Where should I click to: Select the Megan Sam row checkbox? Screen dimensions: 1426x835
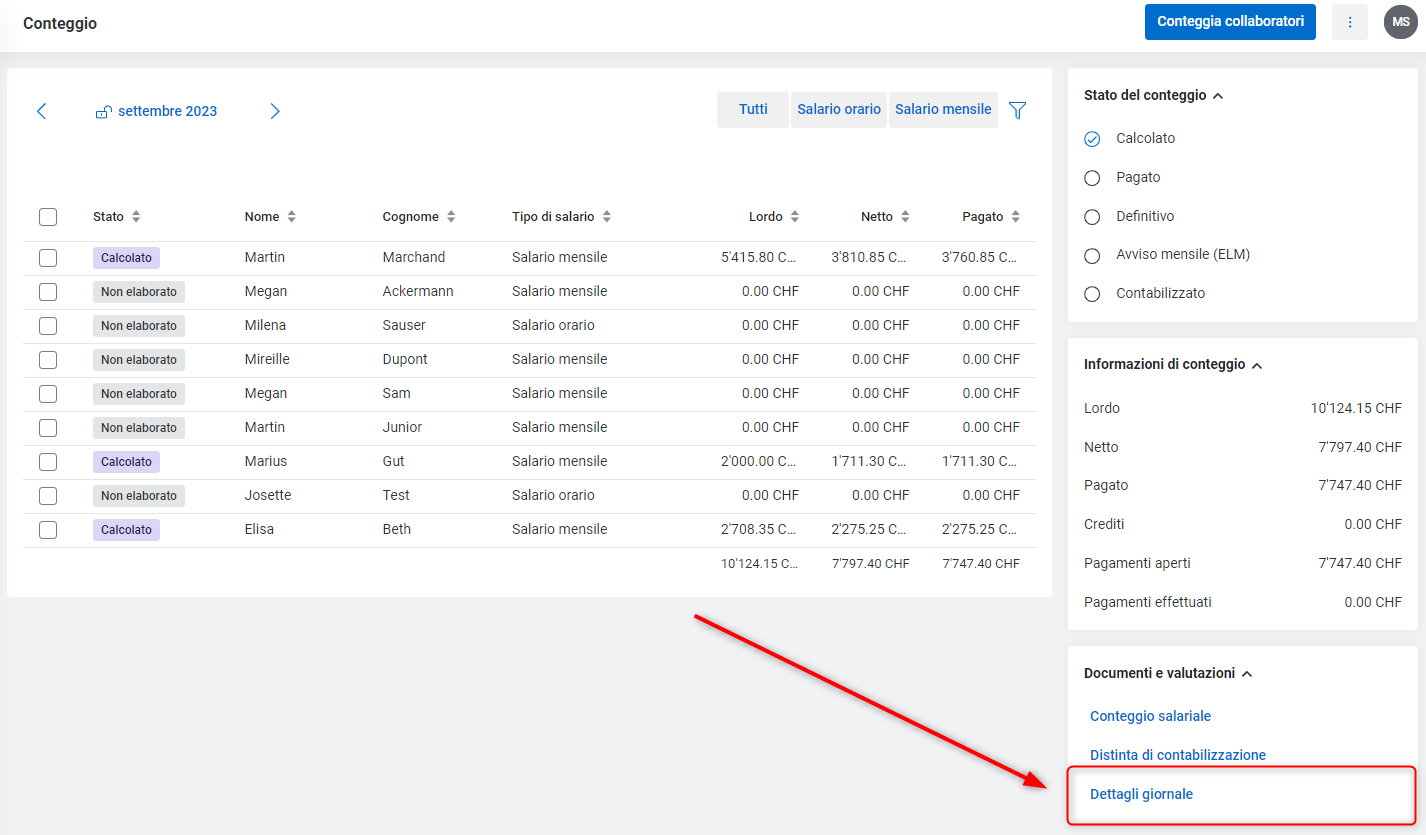48,394
